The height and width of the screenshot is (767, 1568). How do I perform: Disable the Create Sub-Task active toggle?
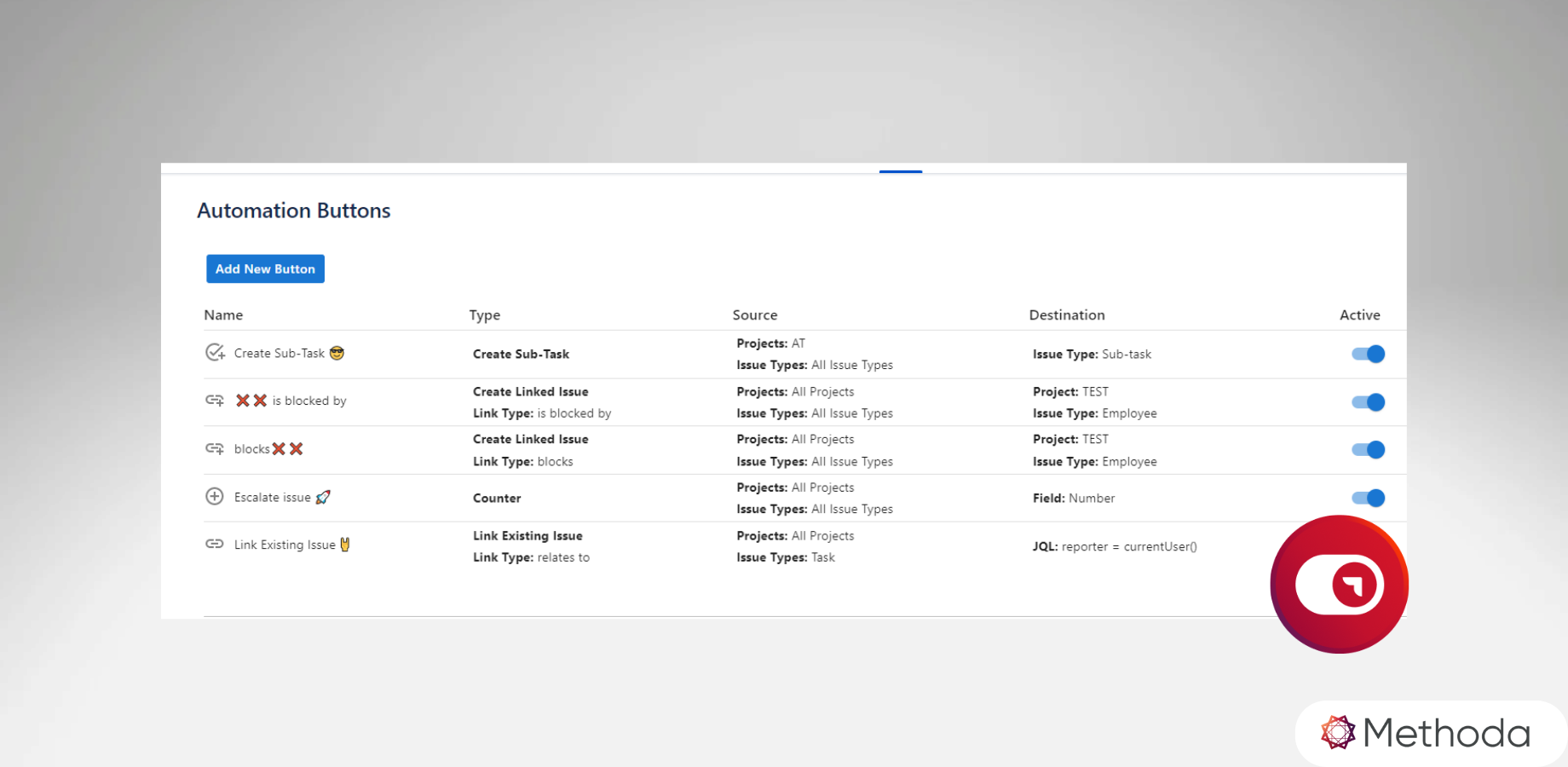tap(1368, 354)
